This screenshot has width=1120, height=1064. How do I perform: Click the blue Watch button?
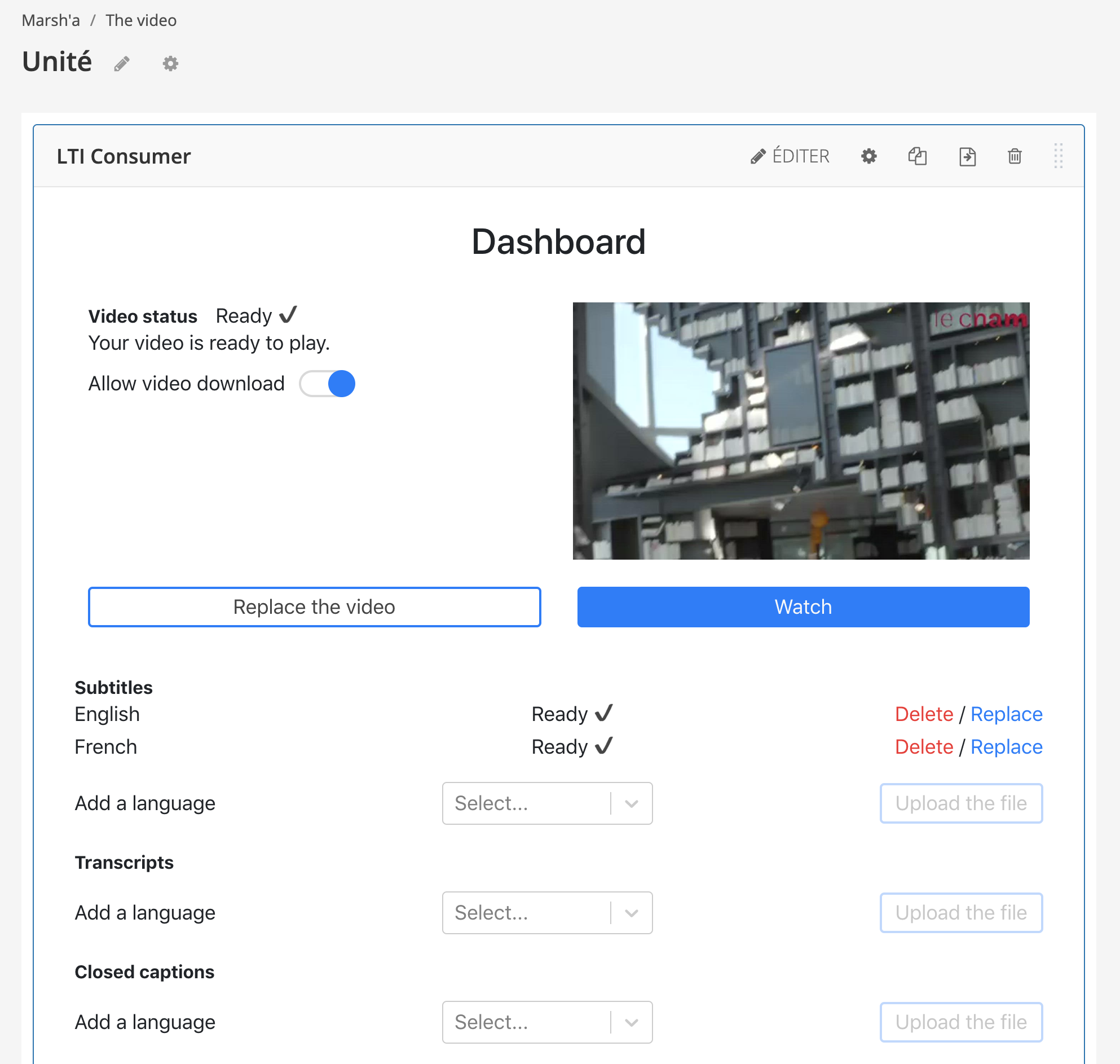[802, 607]
